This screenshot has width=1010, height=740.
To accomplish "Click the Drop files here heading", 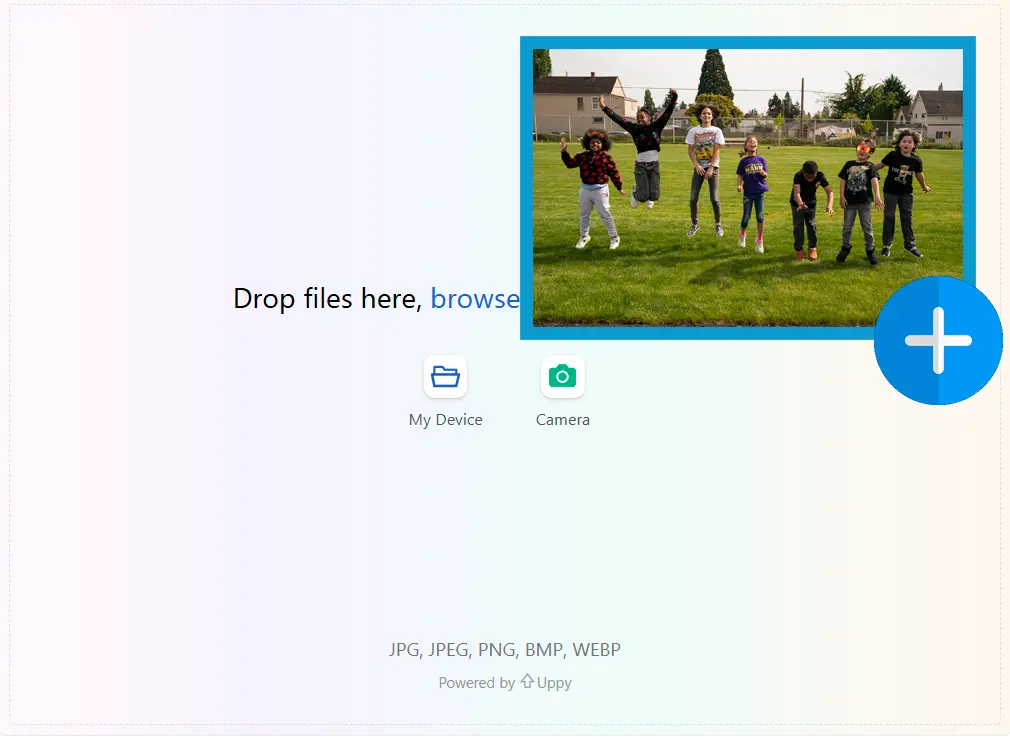I will (x=325, y=298).
